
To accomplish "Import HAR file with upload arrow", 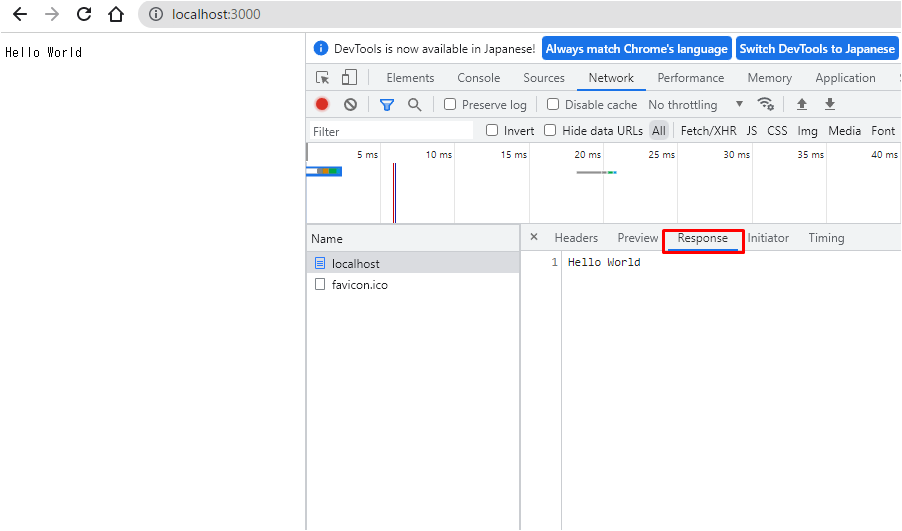I will (802, 104).
